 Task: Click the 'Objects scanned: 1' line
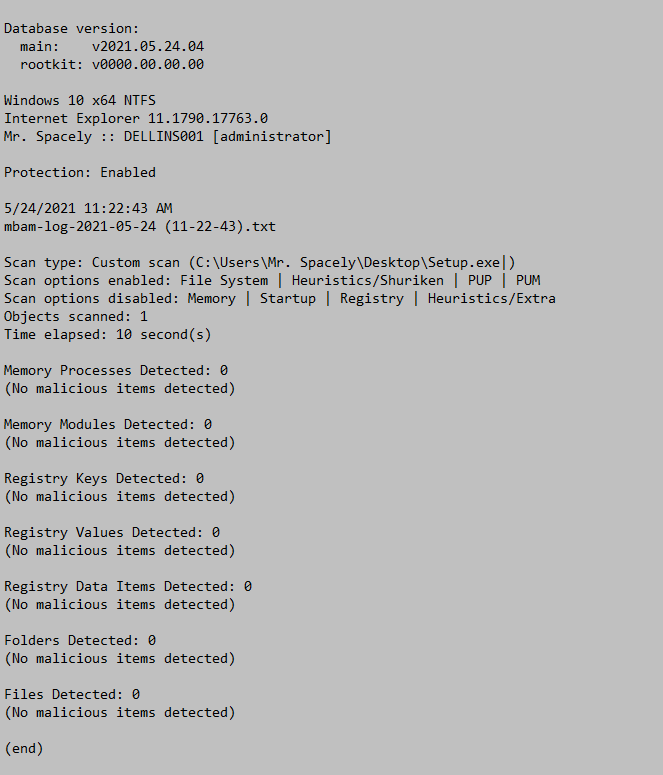pos(76,317)
